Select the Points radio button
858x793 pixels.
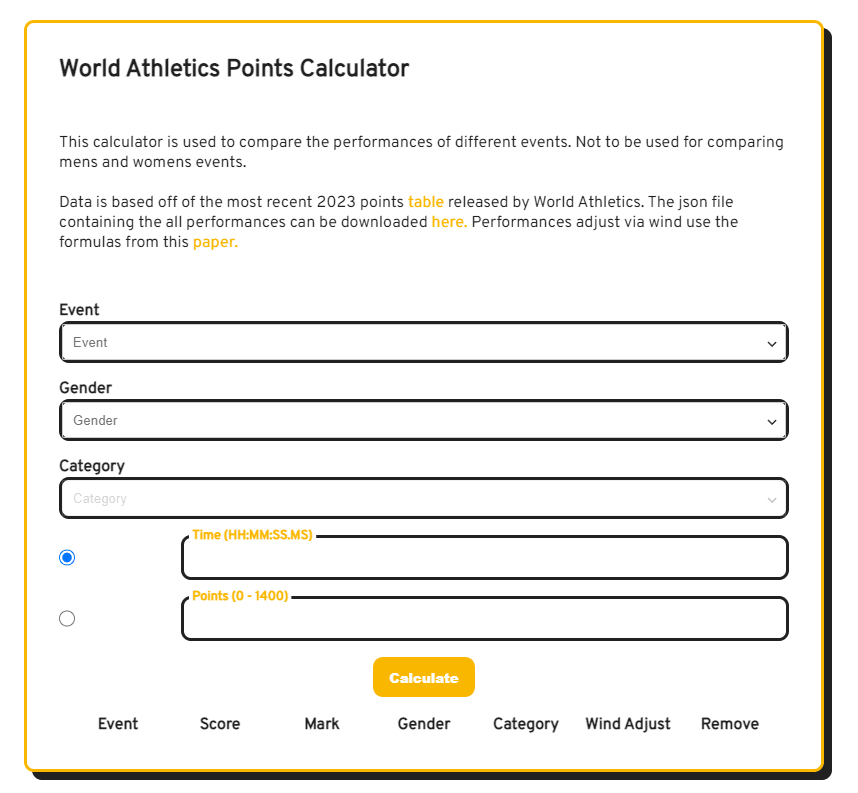coord(67,618)
